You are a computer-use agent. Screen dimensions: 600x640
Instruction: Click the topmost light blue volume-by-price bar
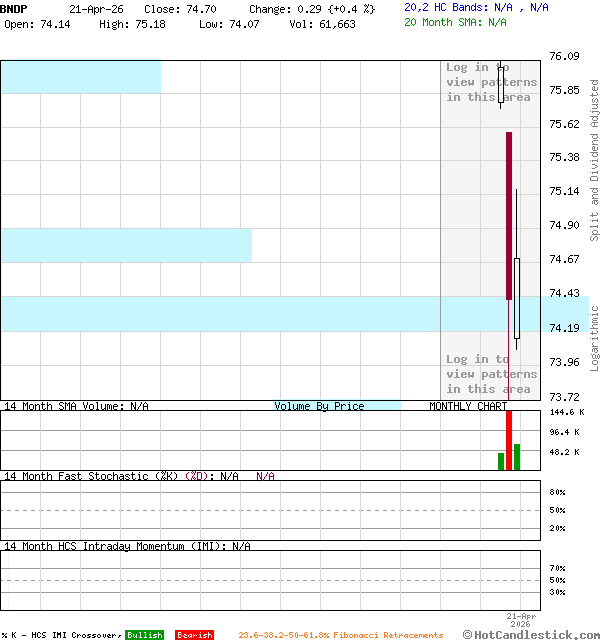(80, 77)
